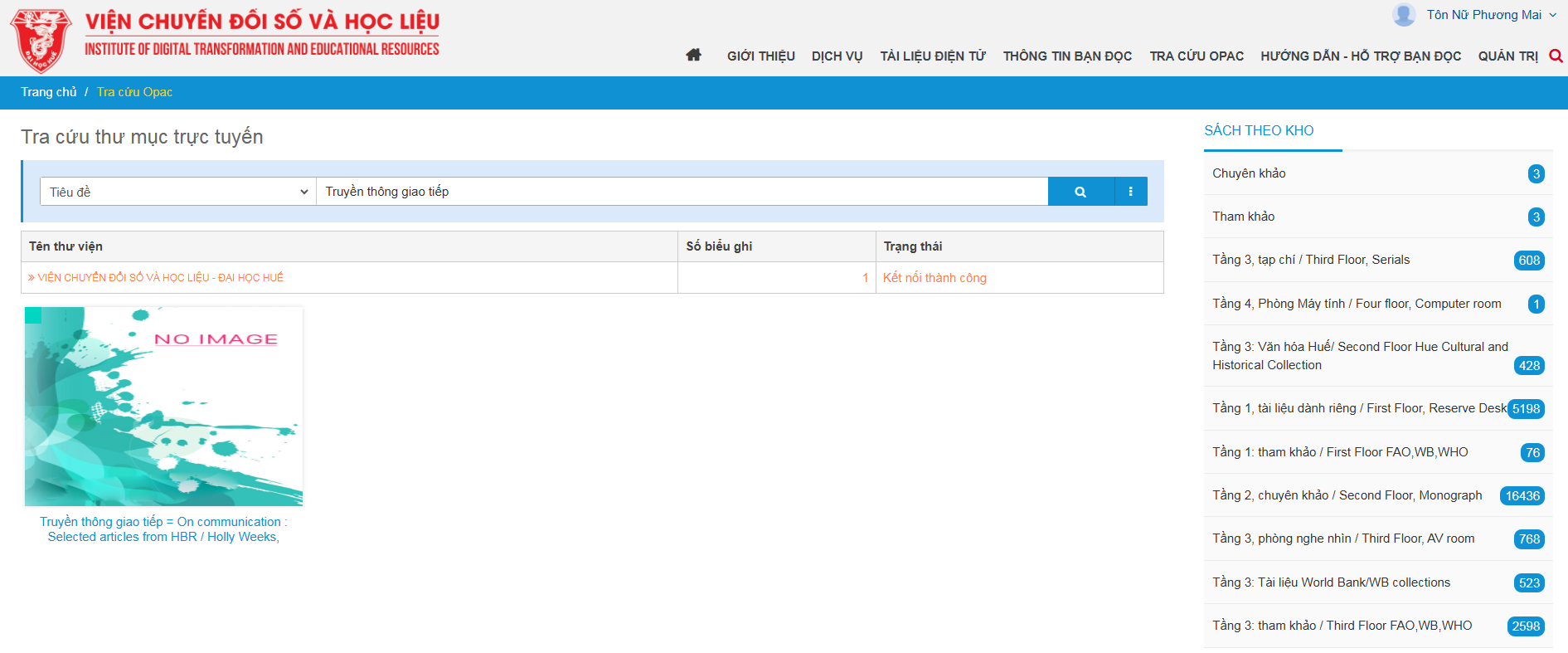This screenshot has width=1568, height=653.
Task: Click the red search icon in header
Action: [1556, 56]
